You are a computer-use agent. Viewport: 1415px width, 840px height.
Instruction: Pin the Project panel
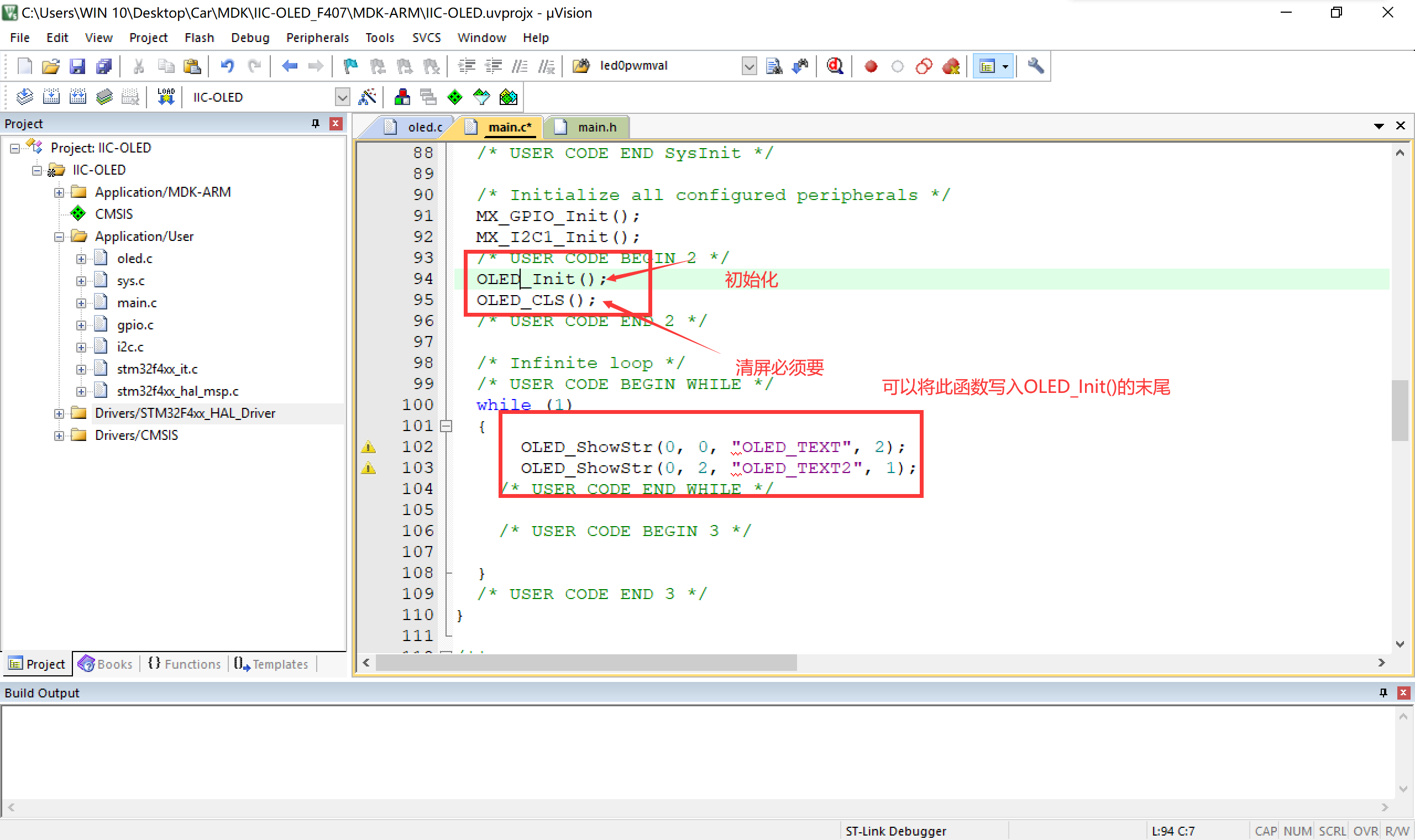point(315,123)
